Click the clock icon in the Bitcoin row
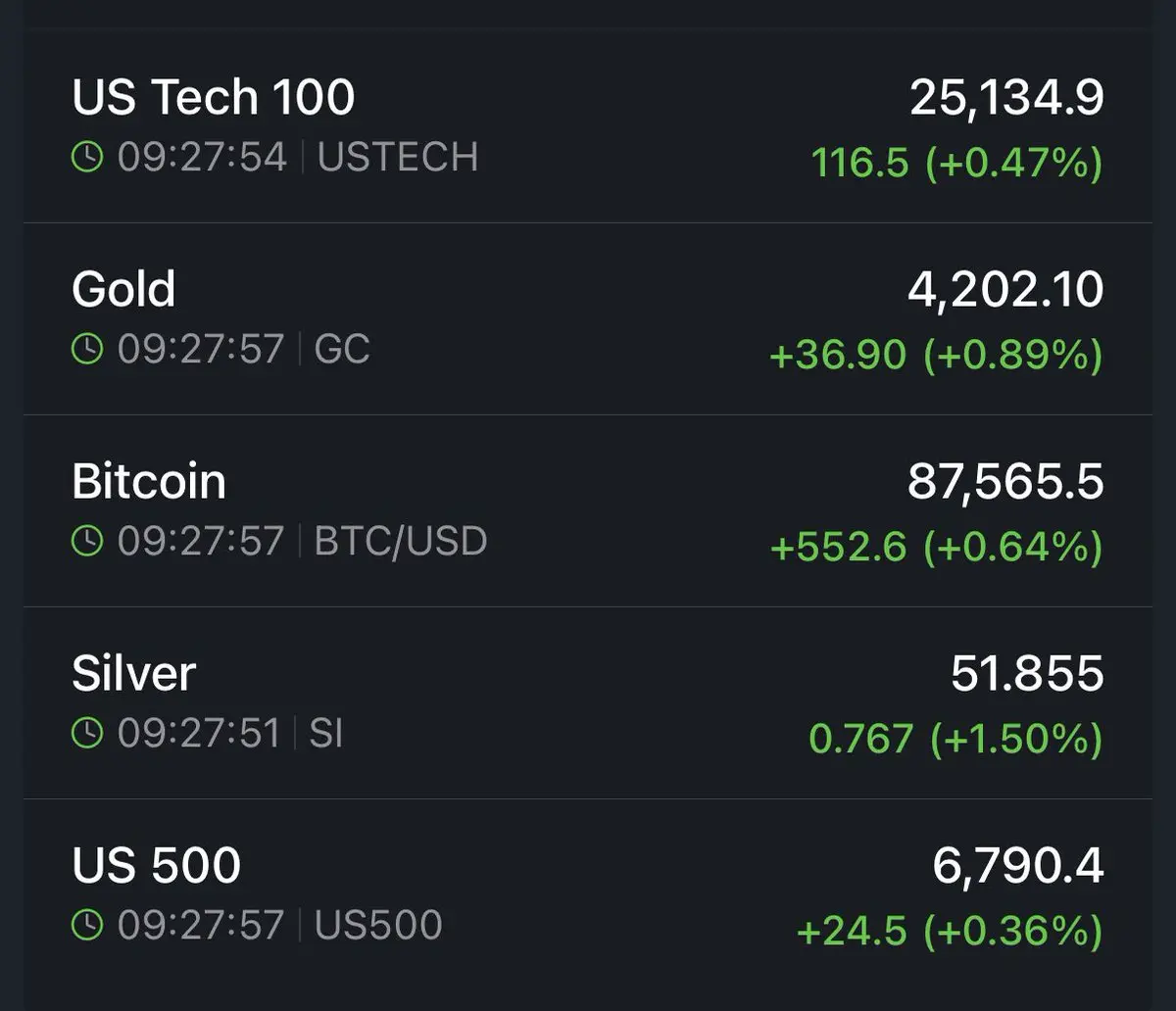Screen dimensions: 1176x1011 point(88,541)
